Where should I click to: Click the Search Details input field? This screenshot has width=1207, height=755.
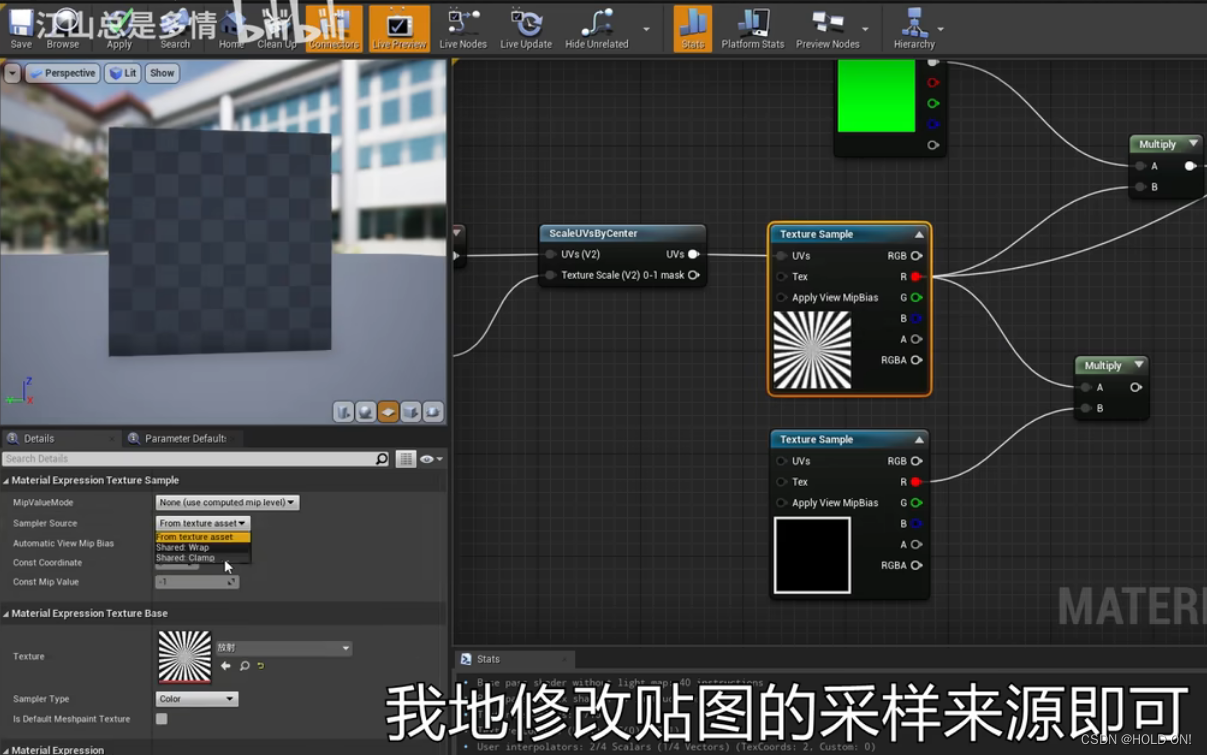tap(180, 458)
